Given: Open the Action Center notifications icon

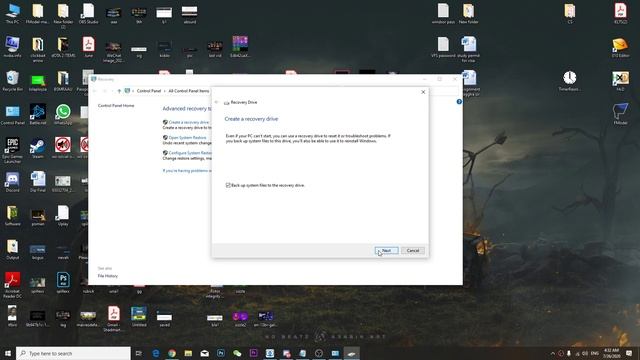Looking at the screenshot, I should click(629, 353).
